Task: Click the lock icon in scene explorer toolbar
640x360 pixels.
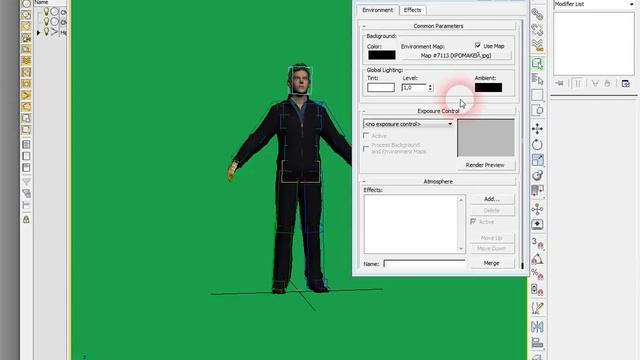Action: pyautogui.click(x=26, y=220)
